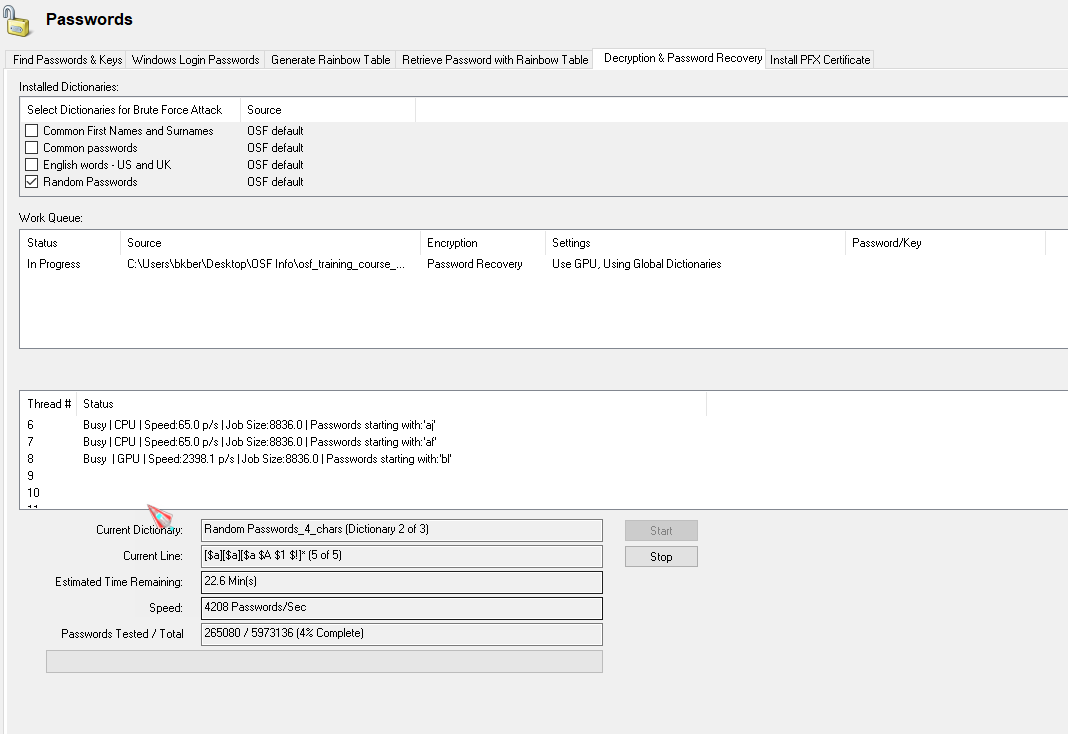1068x734 pixels.
Task: Click the Settings column header
Action: pos(695,243)
